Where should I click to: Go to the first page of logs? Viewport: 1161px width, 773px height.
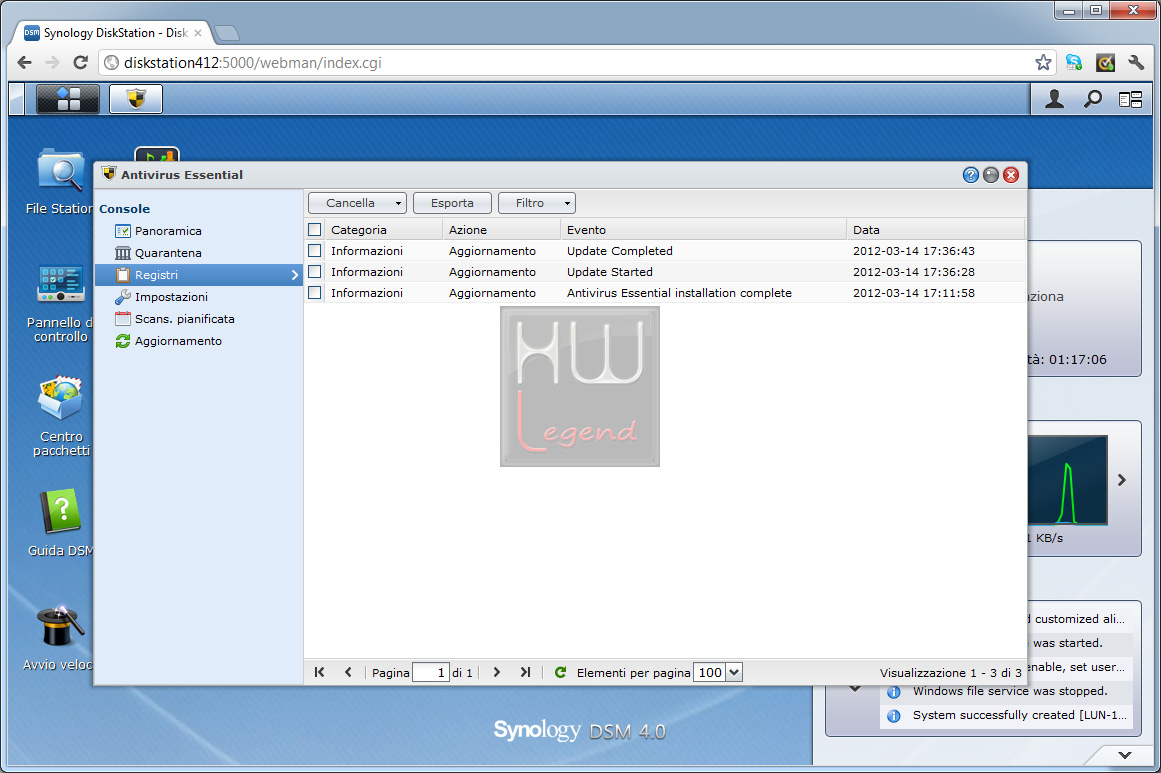click(319, 672)
